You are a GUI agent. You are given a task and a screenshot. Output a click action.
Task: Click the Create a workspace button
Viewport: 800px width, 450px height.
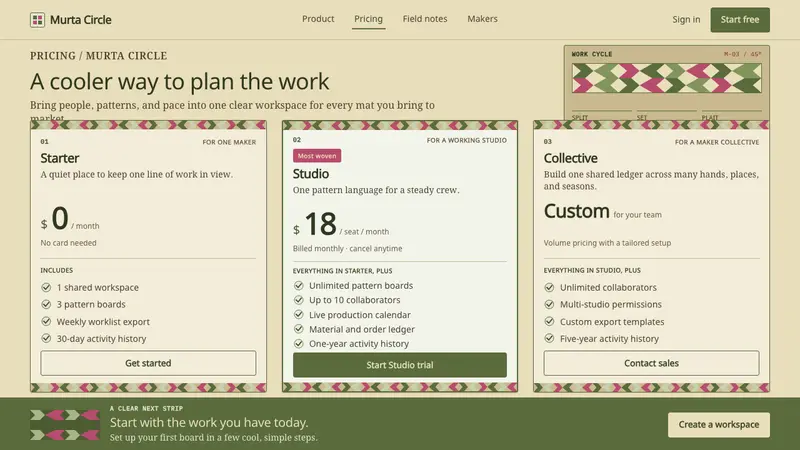point(718,424)
